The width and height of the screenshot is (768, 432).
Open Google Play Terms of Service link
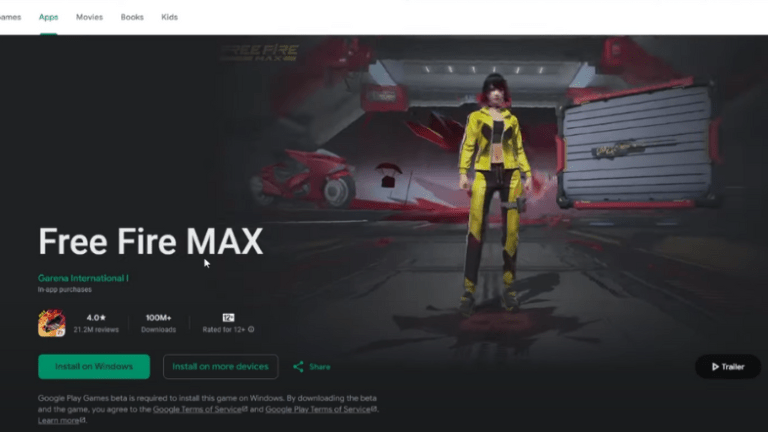[x=318, y=409]
